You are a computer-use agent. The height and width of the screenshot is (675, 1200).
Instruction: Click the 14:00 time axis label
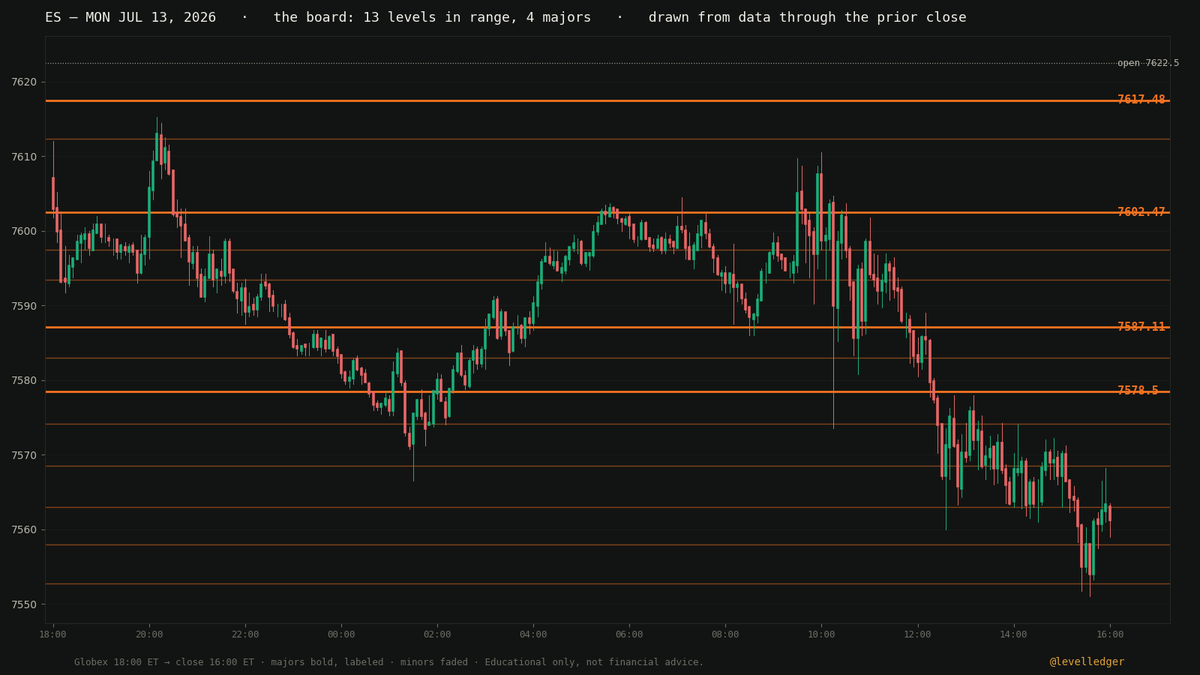click(1013, 634)
